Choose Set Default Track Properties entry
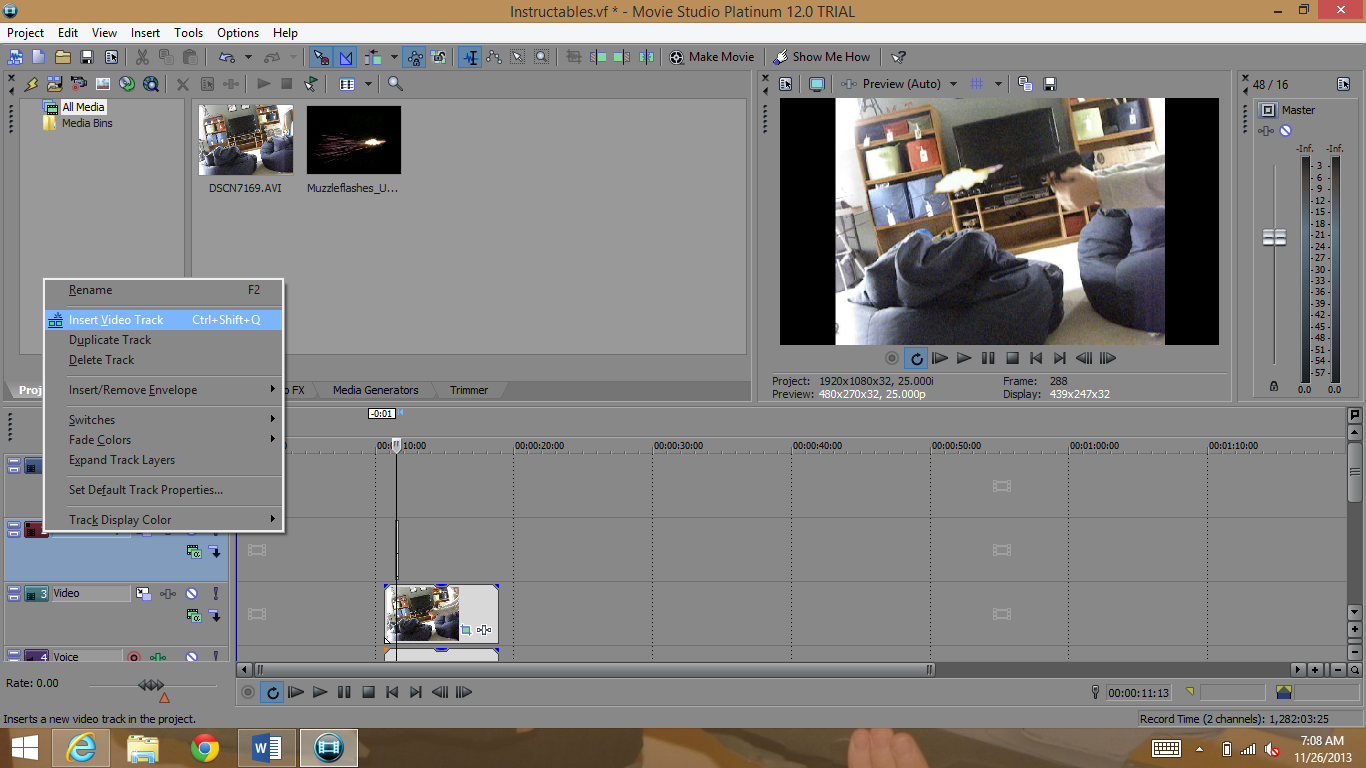The height and width of the screenshot is (768, 1366). click(x=164, y=490)
